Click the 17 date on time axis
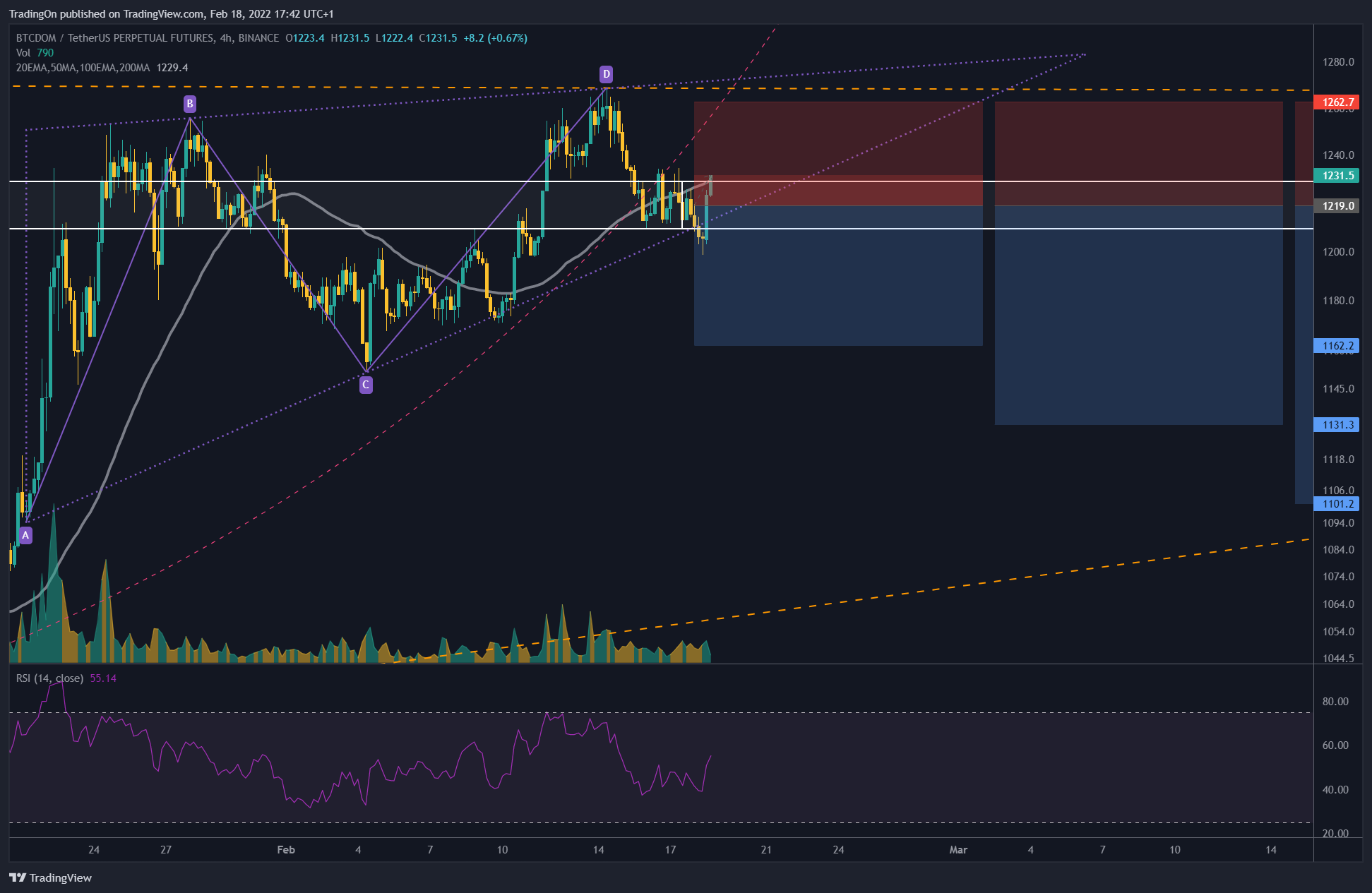The image size is (1372, 893). point(670,850)
